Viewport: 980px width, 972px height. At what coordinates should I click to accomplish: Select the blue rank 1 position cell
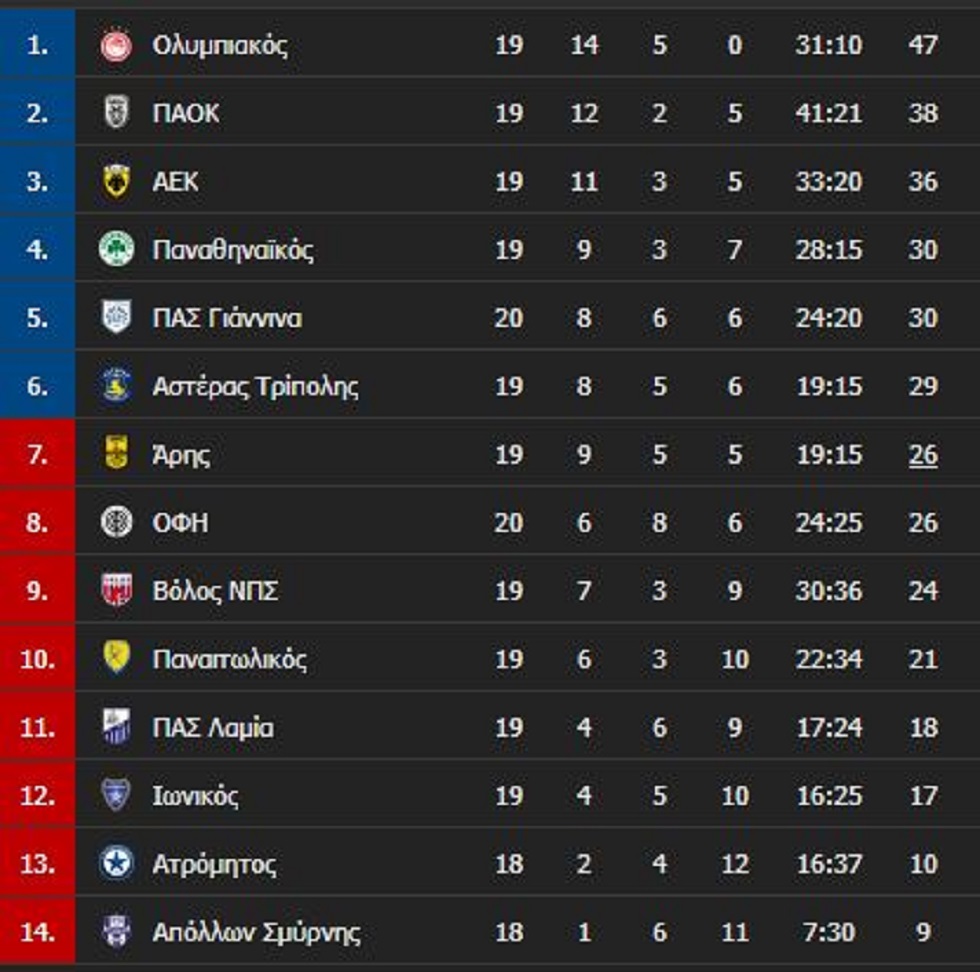(37, 45)
